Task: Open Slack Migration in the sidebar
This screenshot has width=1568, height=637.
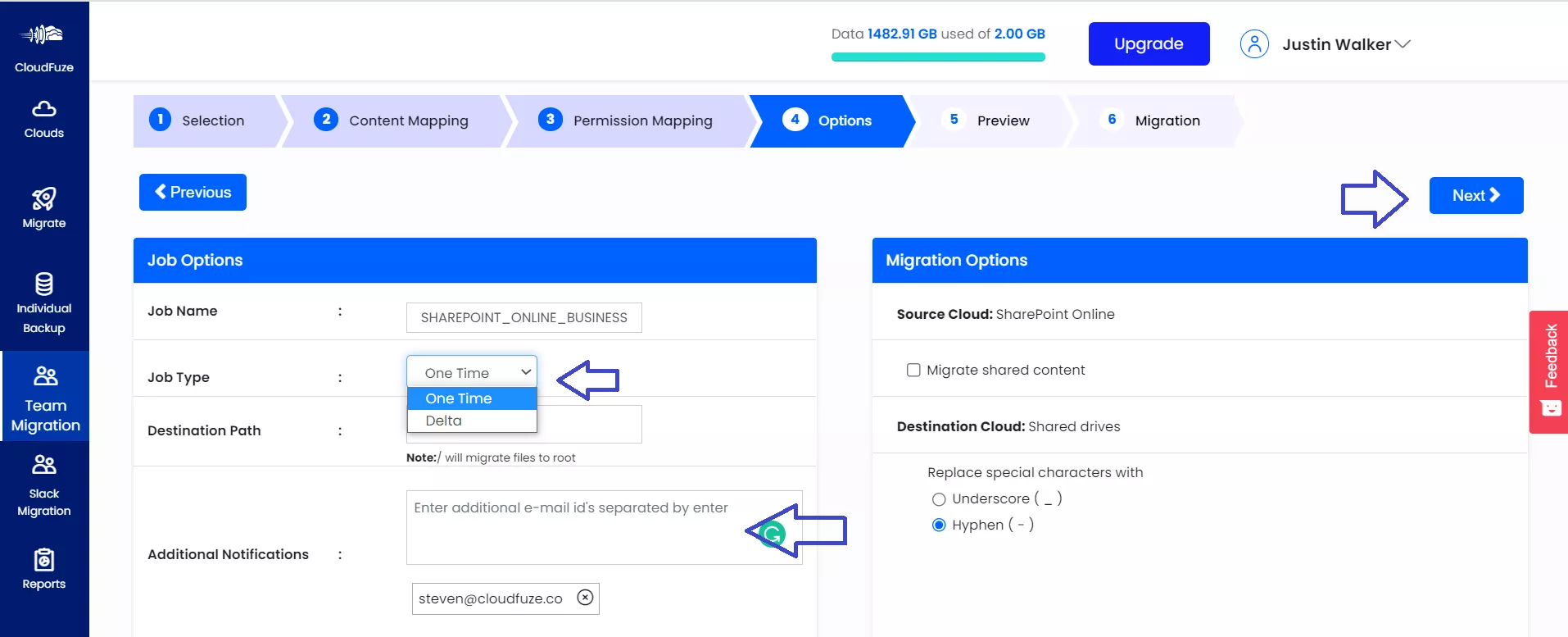Action: 44,485
